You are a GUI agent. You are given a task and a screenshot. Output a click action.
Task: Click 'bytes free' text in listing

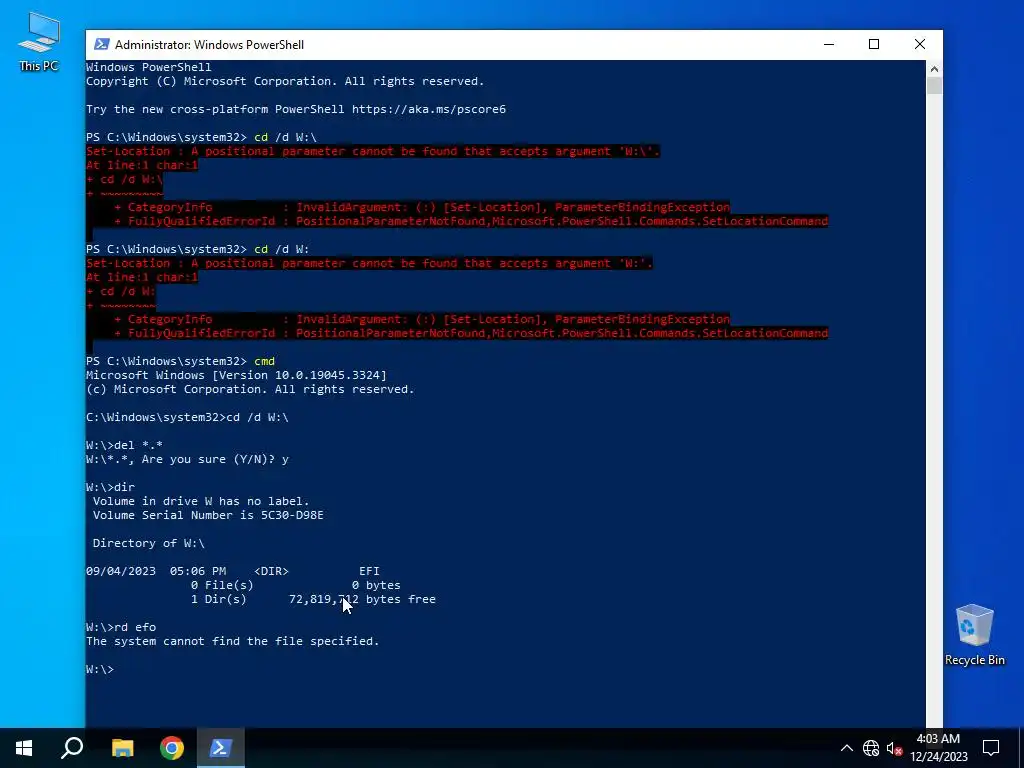(x=400, y=600)
